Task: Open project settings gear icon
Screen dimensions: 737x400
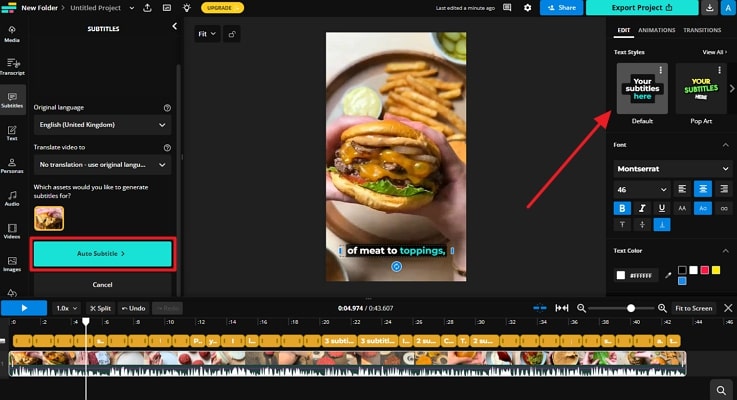Action: [527, 8]
